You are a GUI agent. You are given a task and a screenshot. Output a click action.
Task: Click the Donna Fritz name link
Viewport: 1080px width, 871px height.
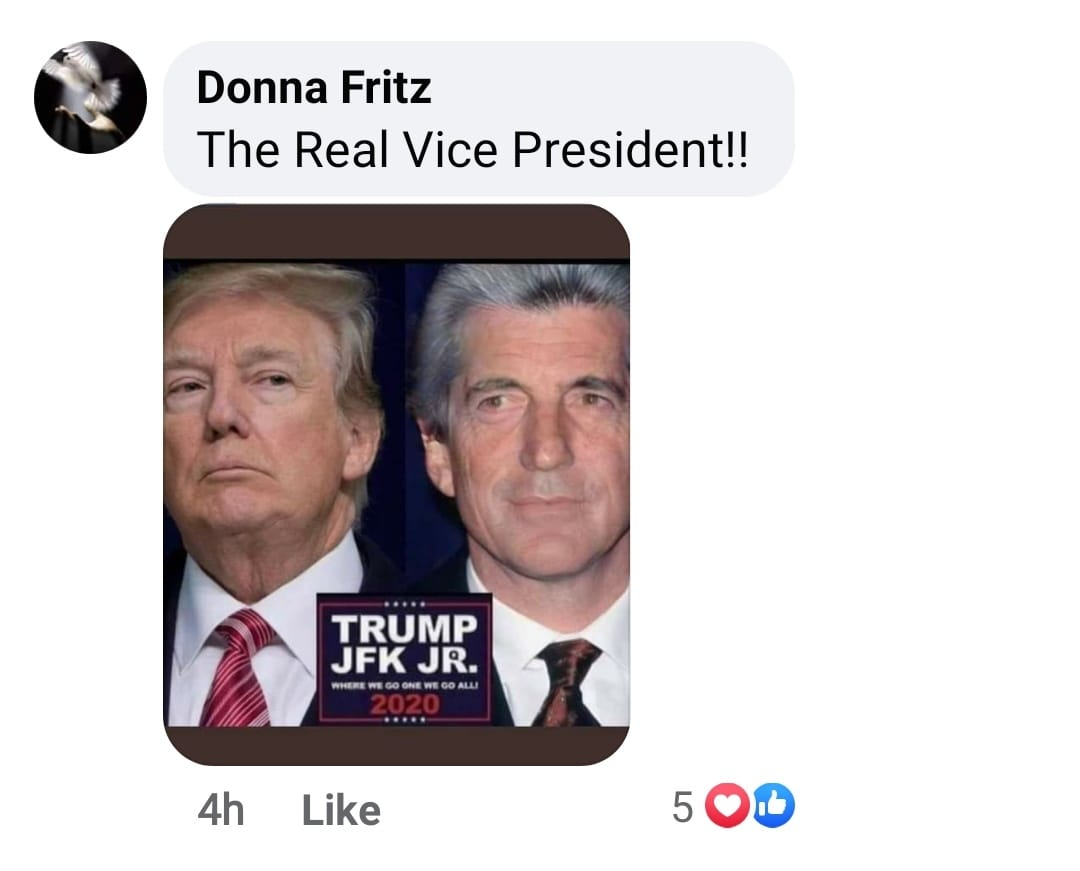[314, 88]
